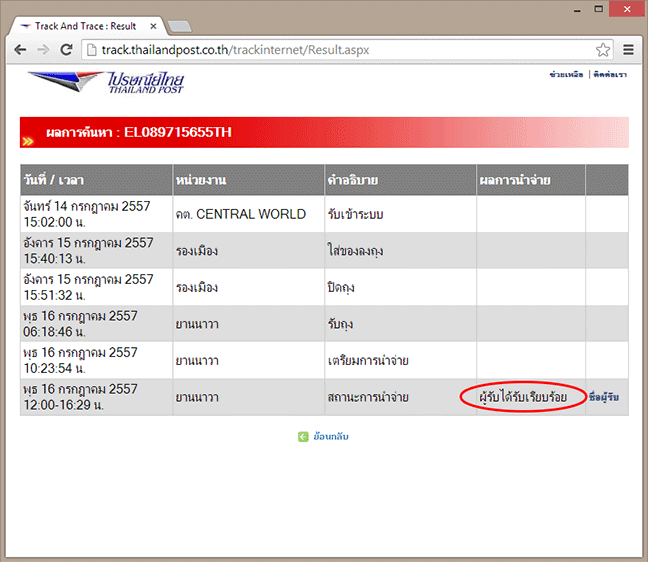
Task: Click the browser forward arrow button
Action: click(x=43, y=49)
